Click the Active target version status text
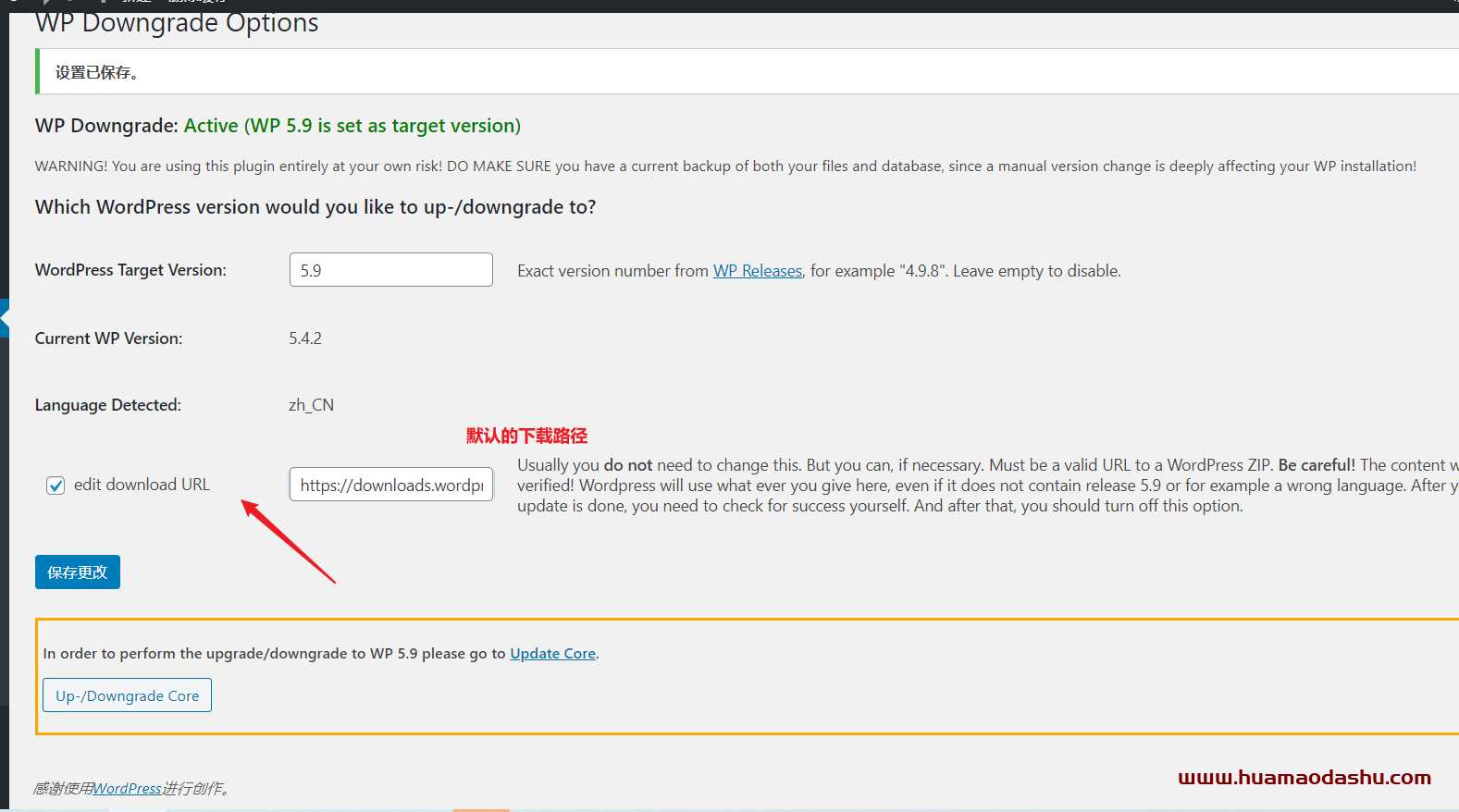Image resolution: width=1459 pixels, height=812 pixels. point(352,126)
